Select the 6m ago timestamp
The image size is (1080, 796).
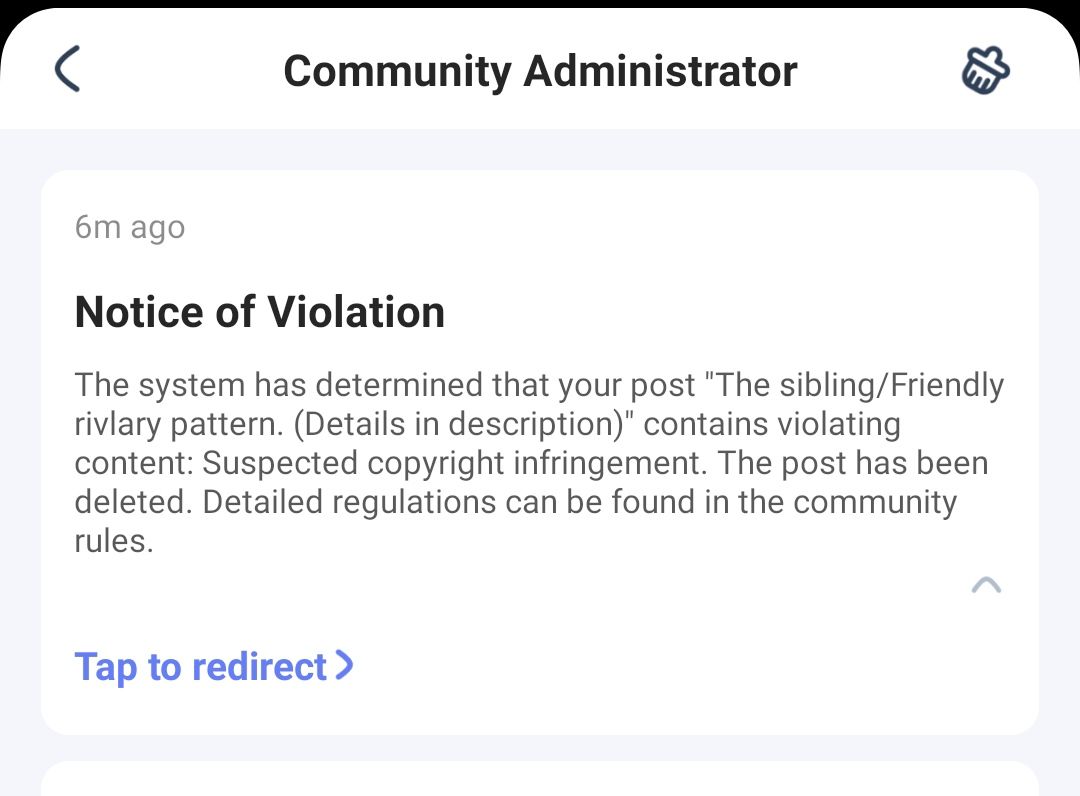(x=129, y=226)
